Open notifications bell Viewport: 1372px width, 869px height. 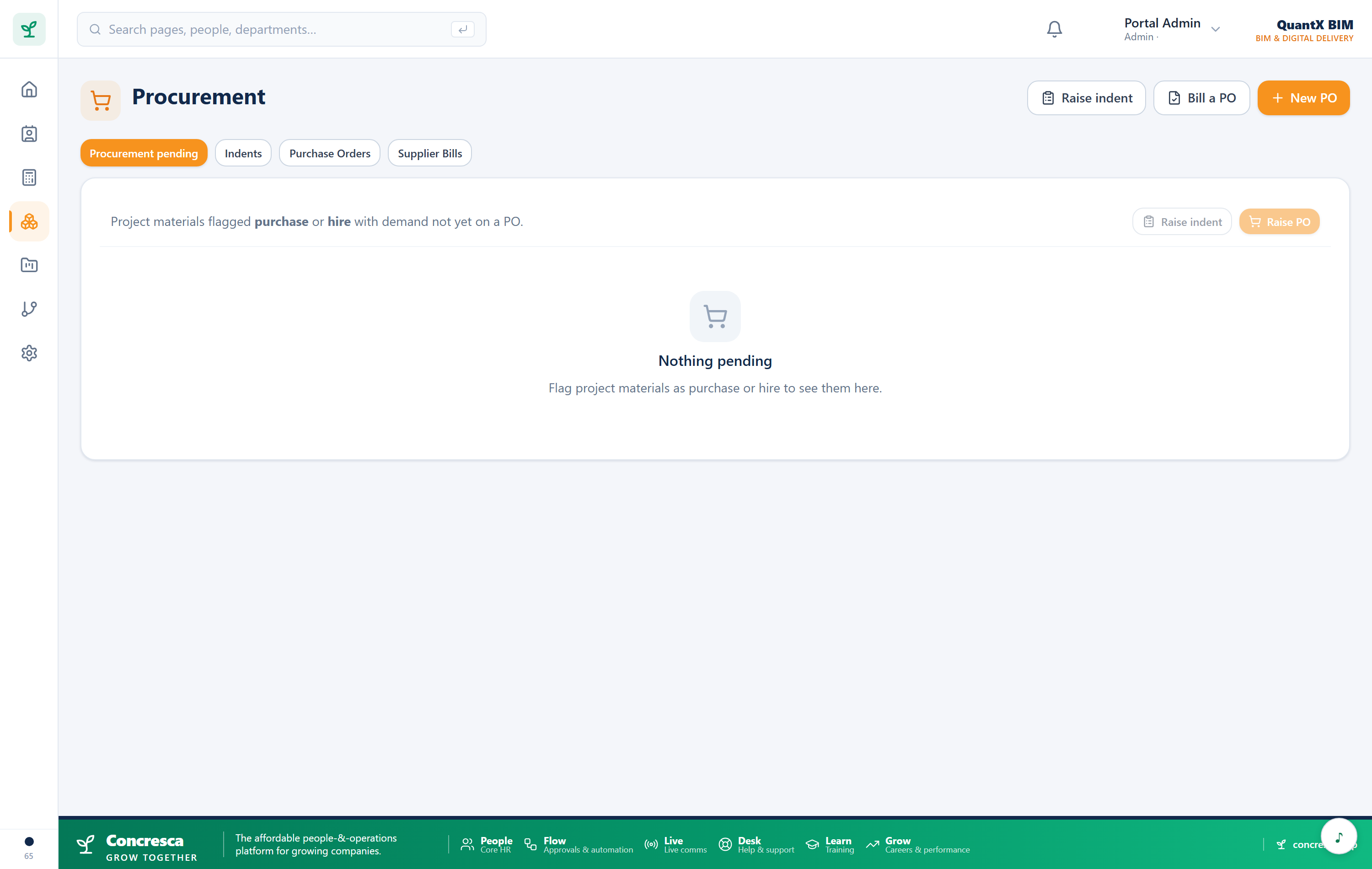pyautogui.click(x=1054, y=29)
